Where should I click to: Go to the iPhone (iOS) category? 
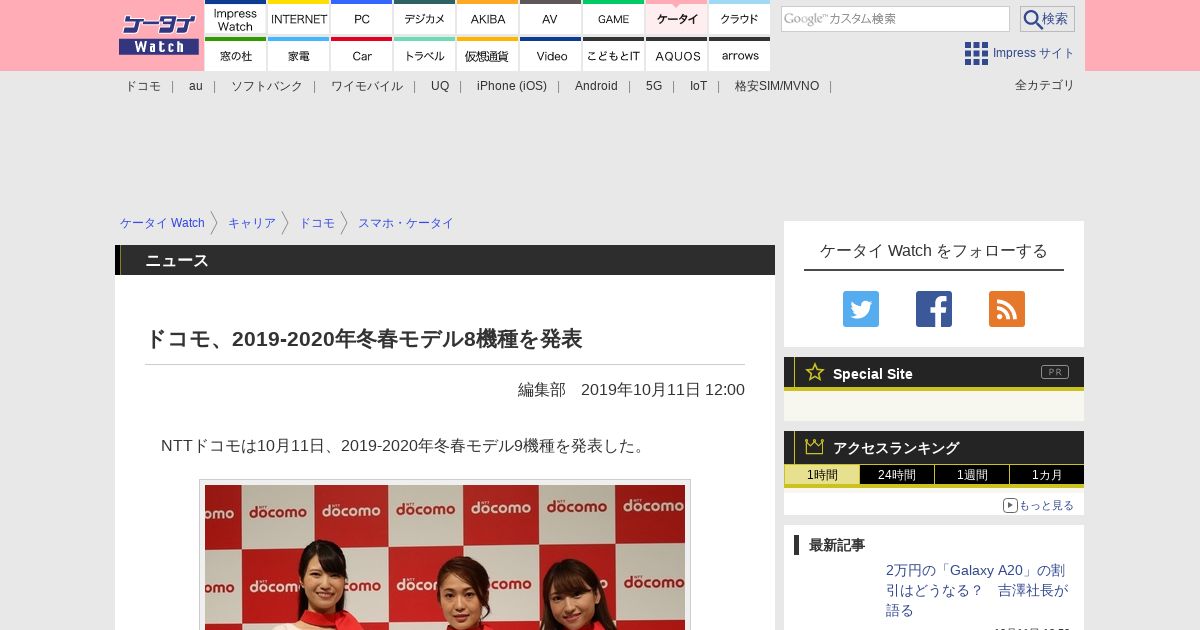point(512,86)
